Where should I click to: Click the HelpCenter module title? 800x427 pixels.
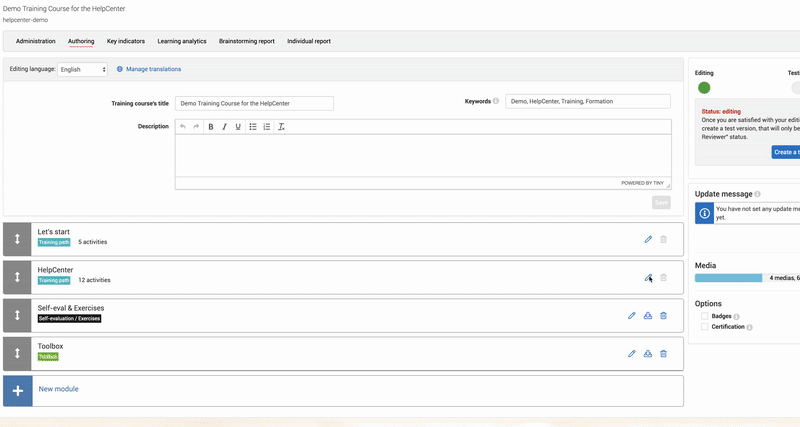(x=55, y=270)
